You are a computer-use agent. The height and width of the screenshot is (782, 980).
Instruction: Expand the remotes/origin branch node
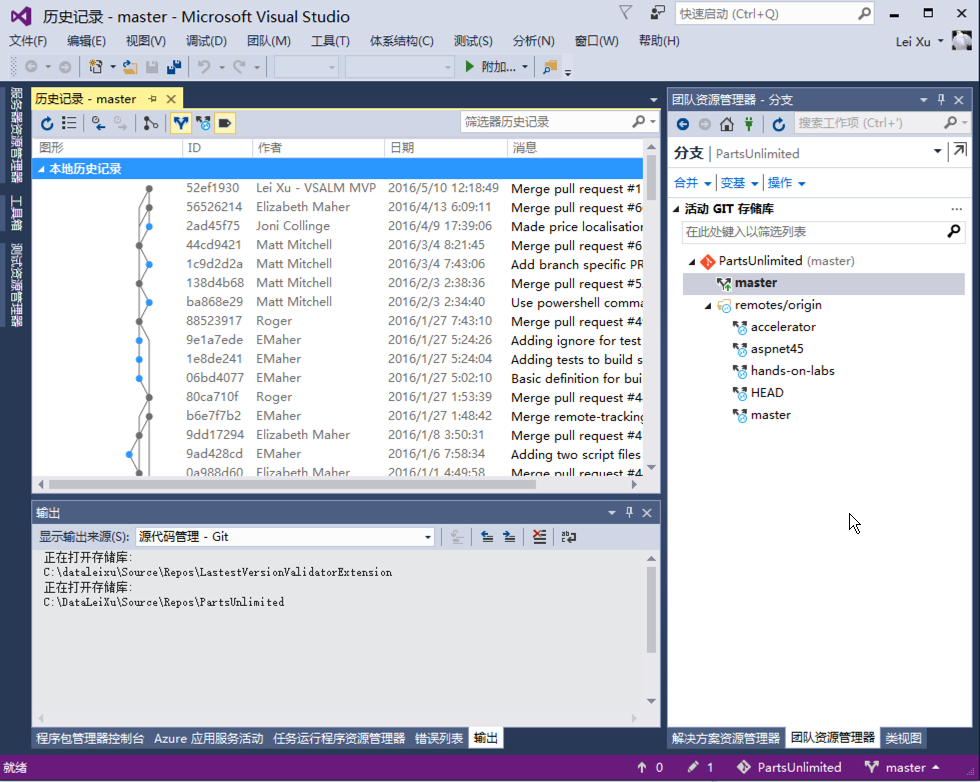point(707,305)
